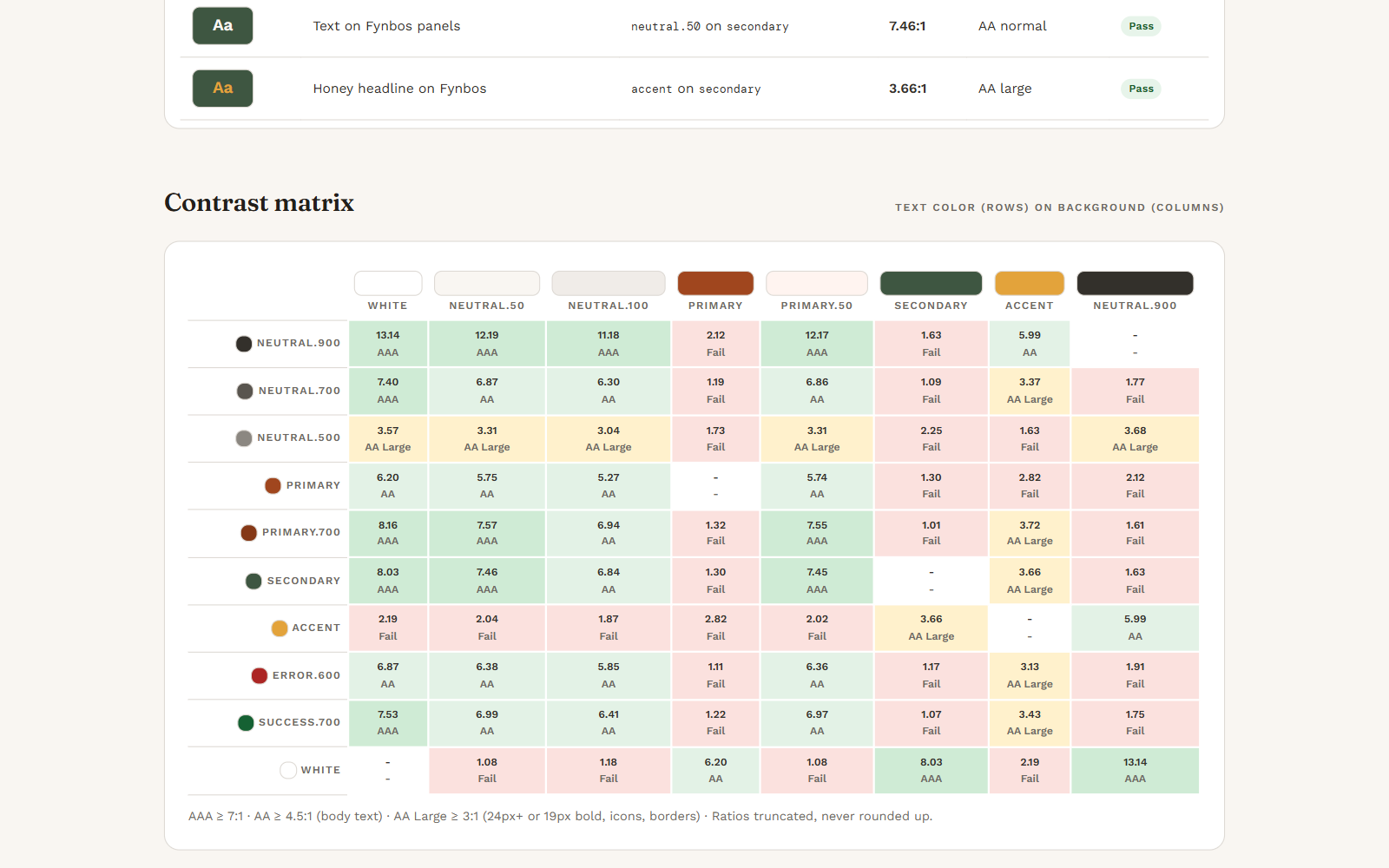Click the 13.14 AAA cell in White row
Viewport: 1389px width, 868px height.
click(x=1135, y=771)
